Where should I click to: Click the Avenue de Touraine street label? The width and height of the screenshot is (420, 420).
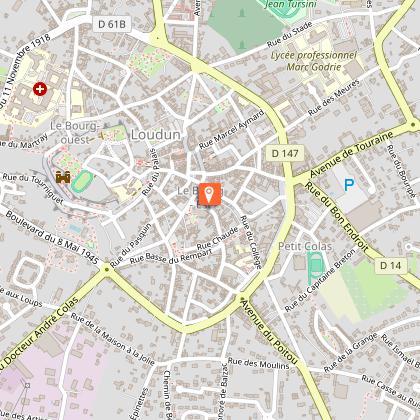[352, 155]
